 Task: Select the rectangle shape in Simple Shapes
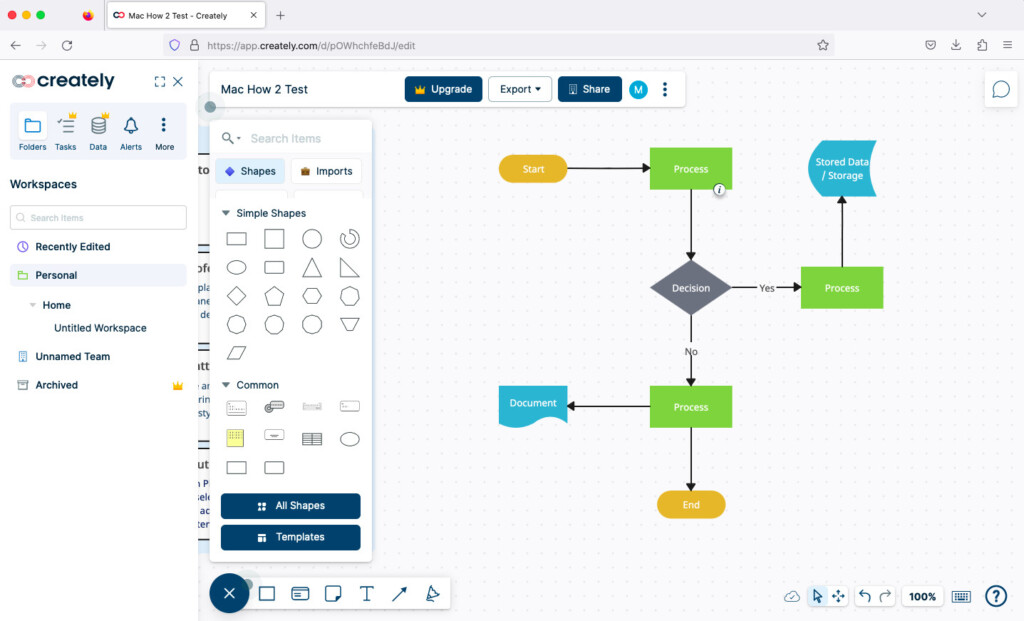tap(236, 239)
